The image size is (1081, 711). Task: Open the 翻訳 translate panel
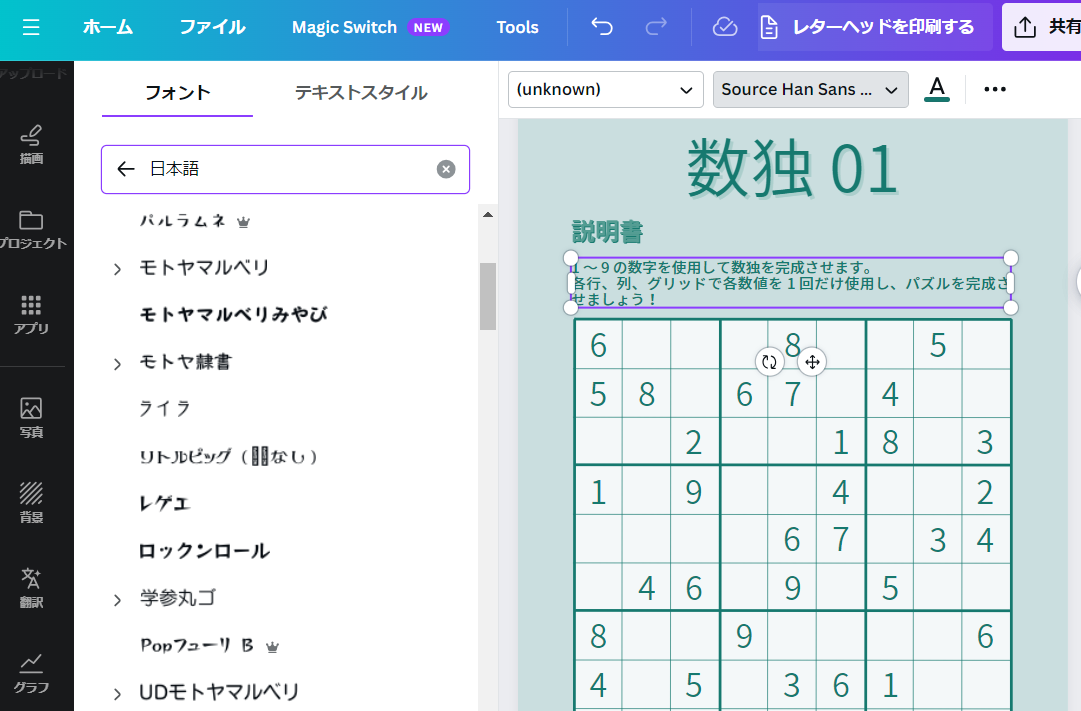click(x=31, y=588)
